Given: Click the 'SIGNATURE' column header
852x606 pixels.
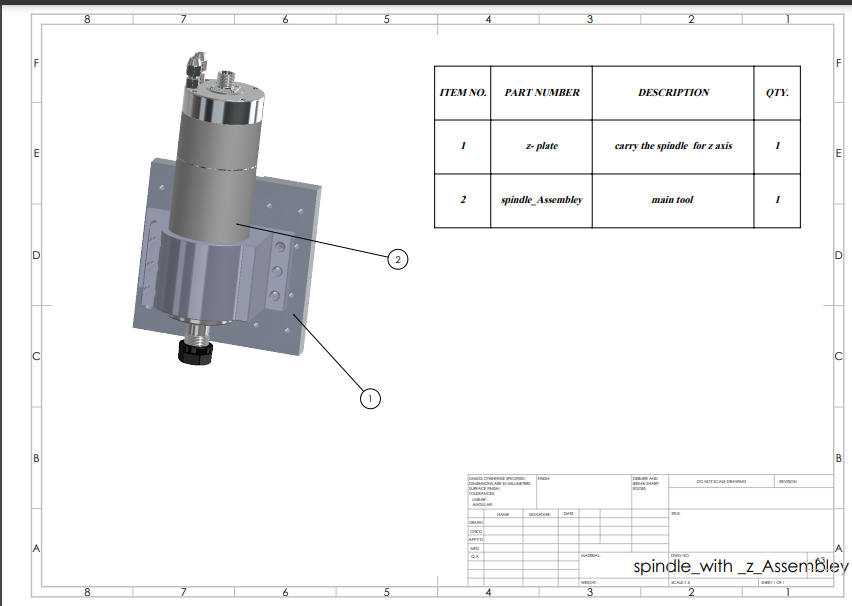Looking at the screenshot, I should click(539, 514).
